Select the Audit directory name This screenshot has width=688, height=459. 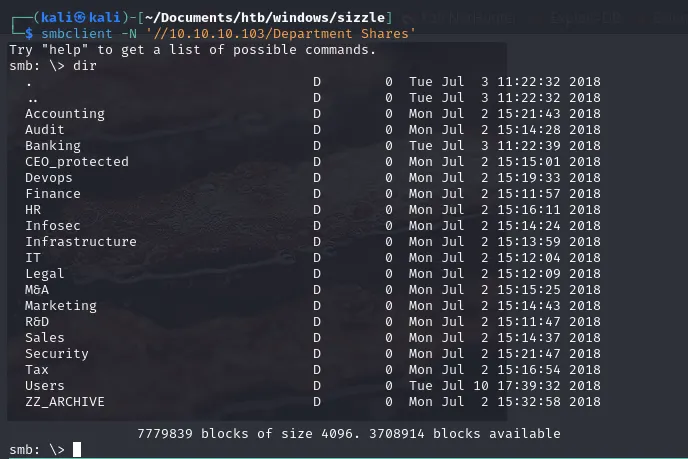(x=45, y=130)
